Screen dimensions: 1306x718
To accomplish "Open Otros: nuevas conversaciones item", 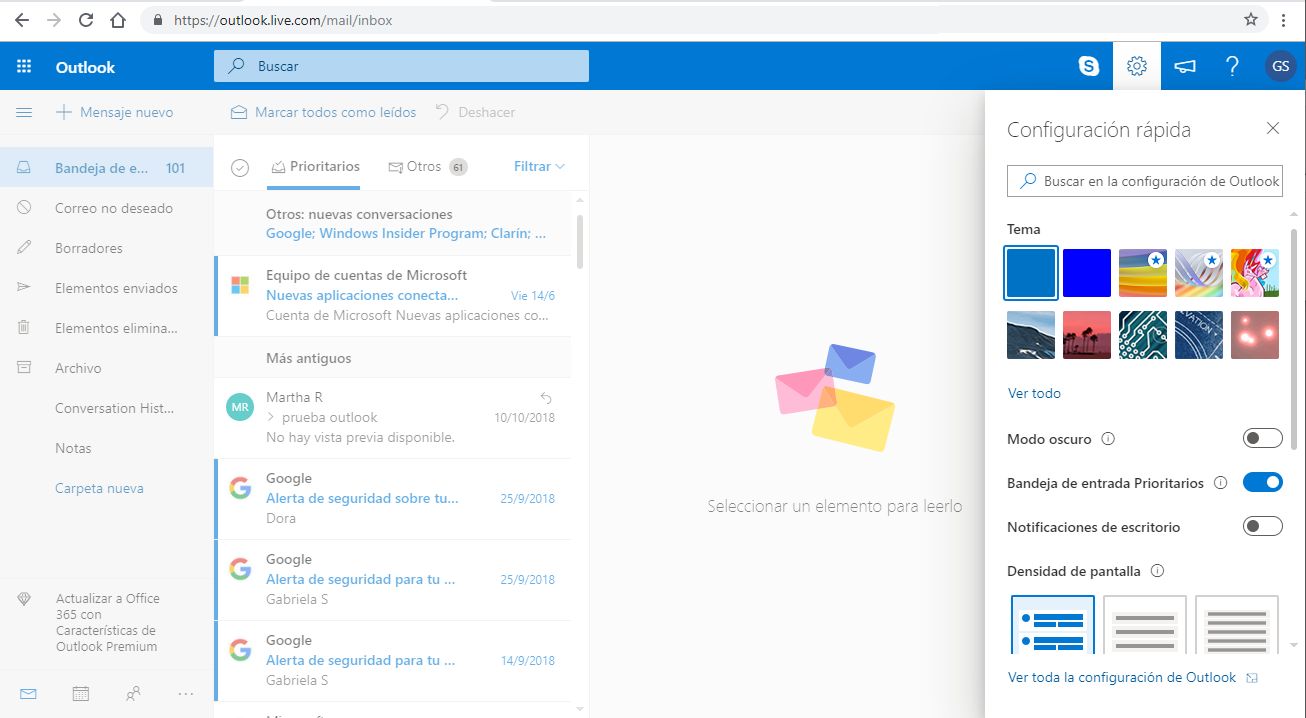I will pos(393,224).
